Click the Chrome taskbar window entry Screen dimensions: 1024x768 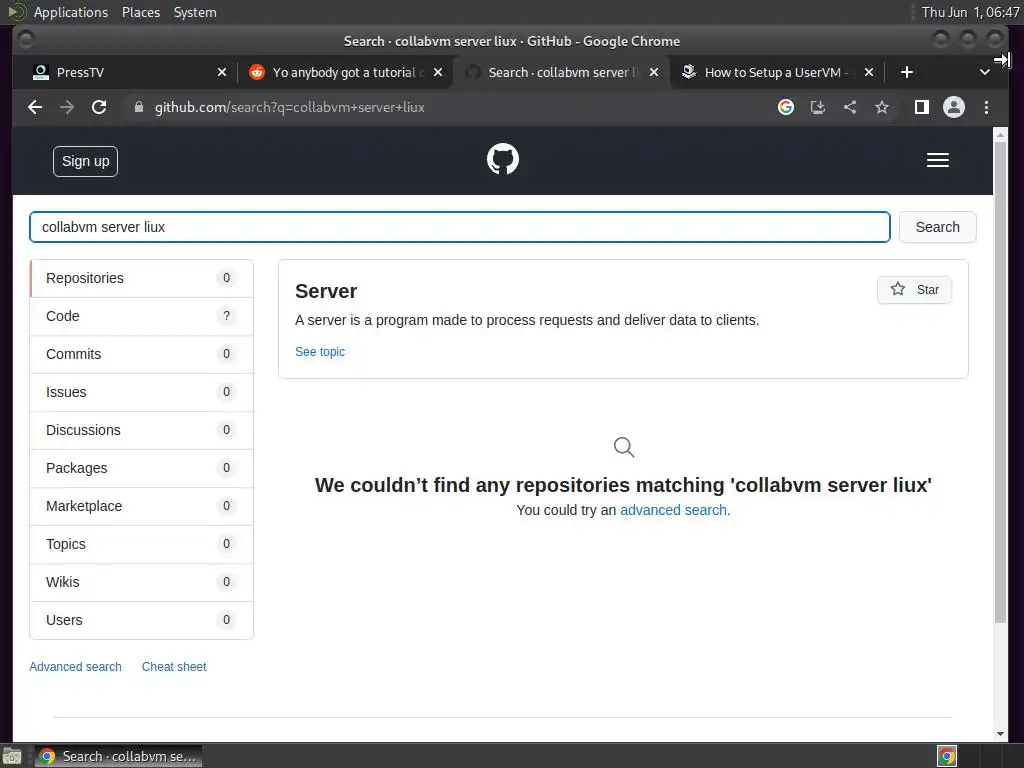118,756
